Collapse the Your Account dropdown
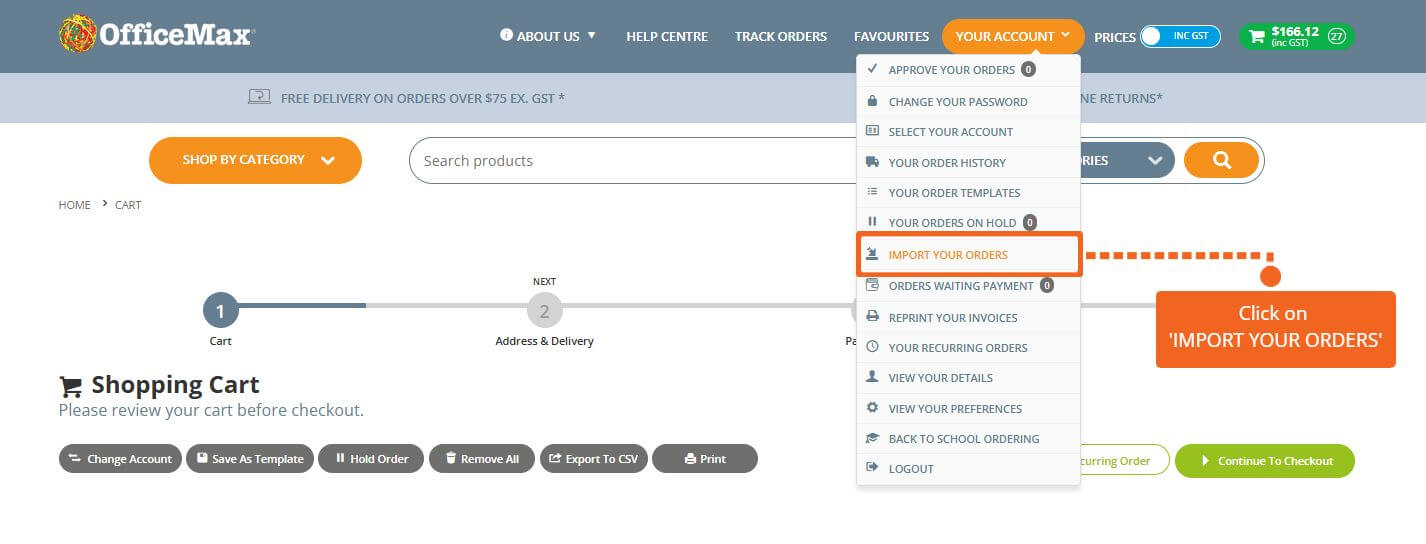This screenshot has height=544, width=1426. 1013,36
